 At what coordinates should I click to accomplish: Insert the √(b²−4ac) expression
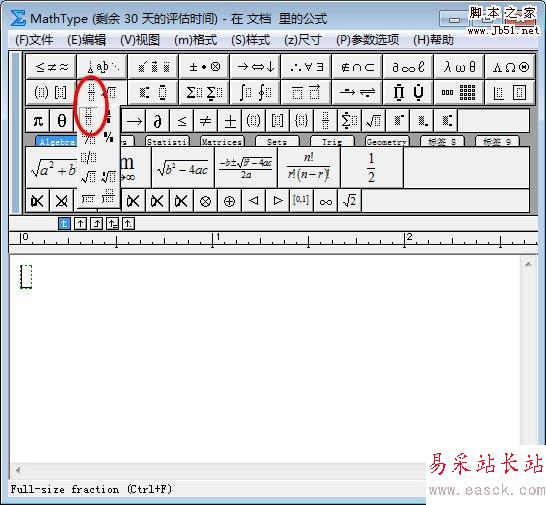183,168
